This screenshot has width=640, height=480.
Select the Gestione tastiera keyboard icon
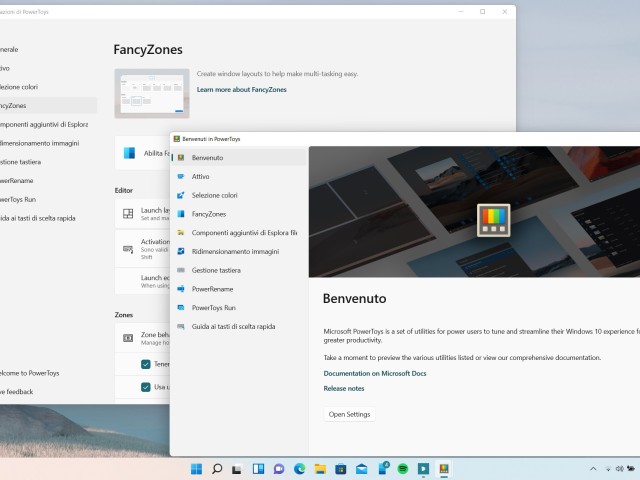pos(180,270)
